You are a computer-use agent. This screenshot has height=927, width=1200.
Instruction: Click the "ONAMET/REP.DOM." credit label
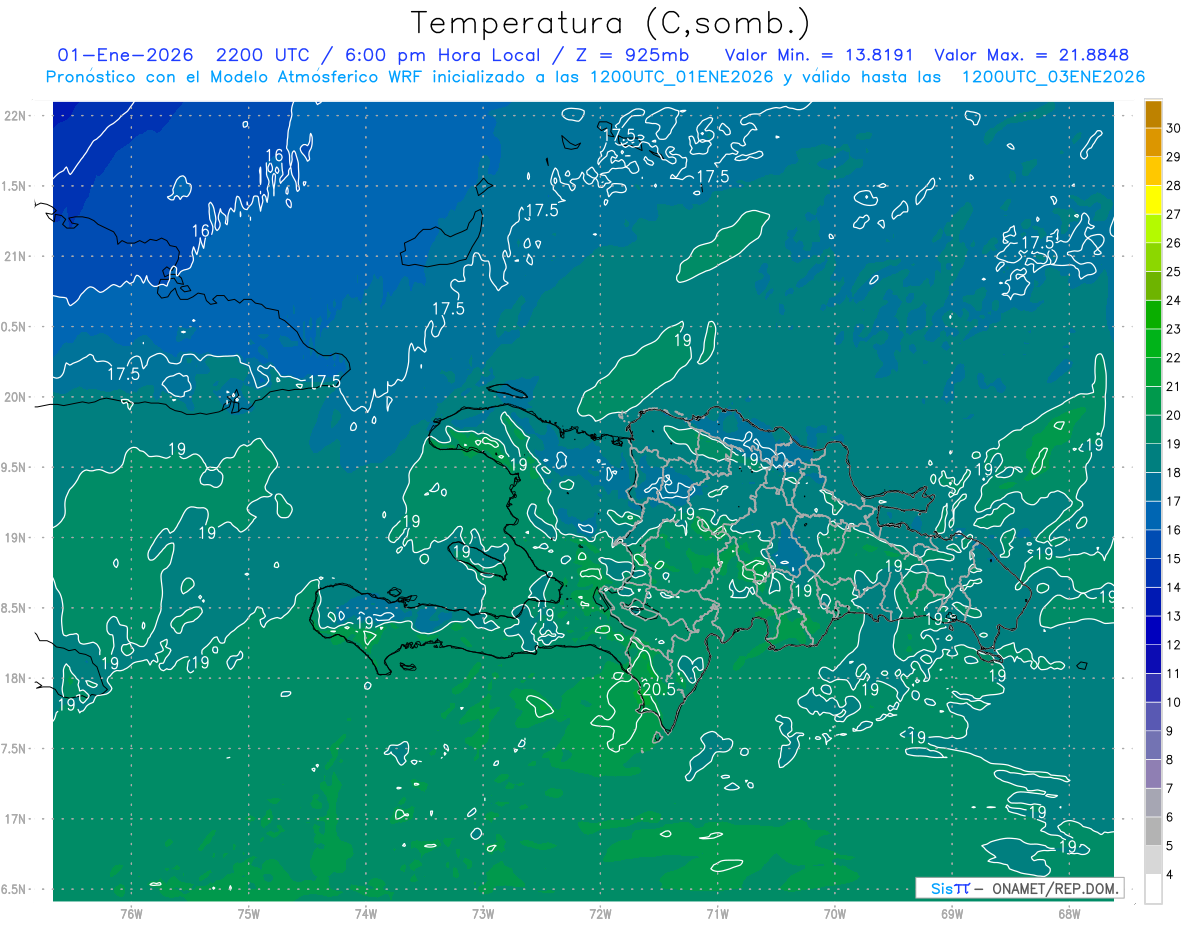click(x=1054, y=888)
